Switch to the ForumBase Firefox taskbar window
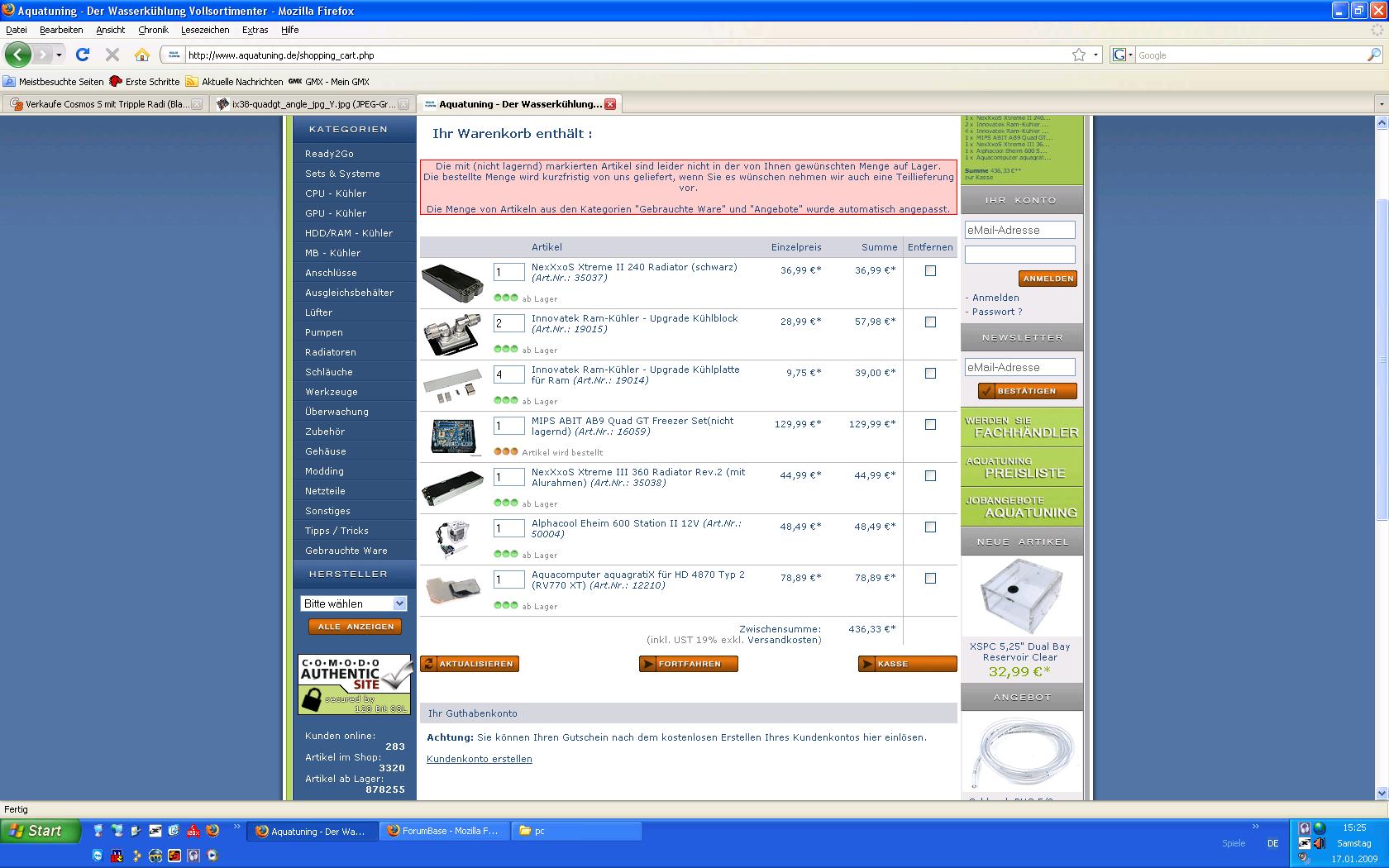 click(x=445, y=831)
